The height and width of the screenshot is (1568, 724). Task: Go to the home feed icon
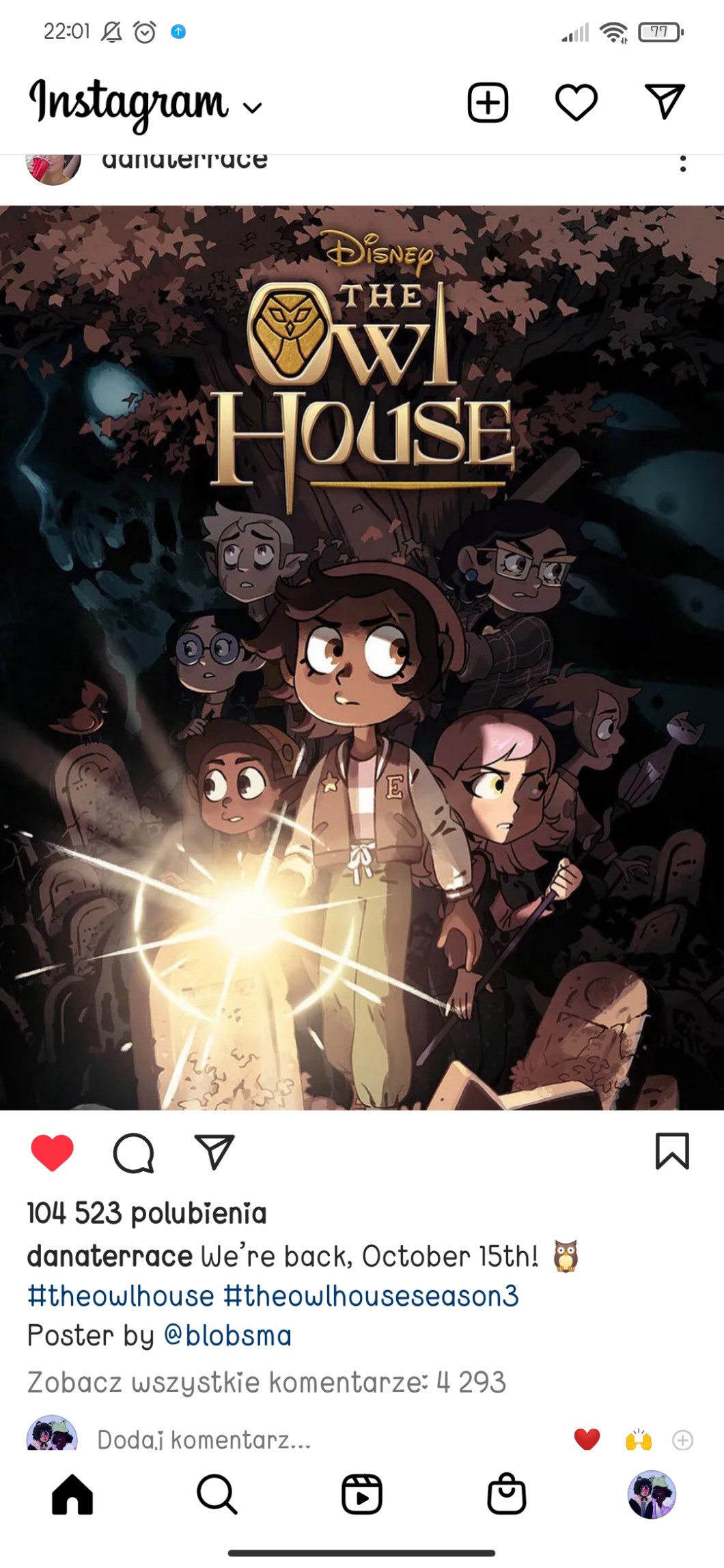[72, 1494]
